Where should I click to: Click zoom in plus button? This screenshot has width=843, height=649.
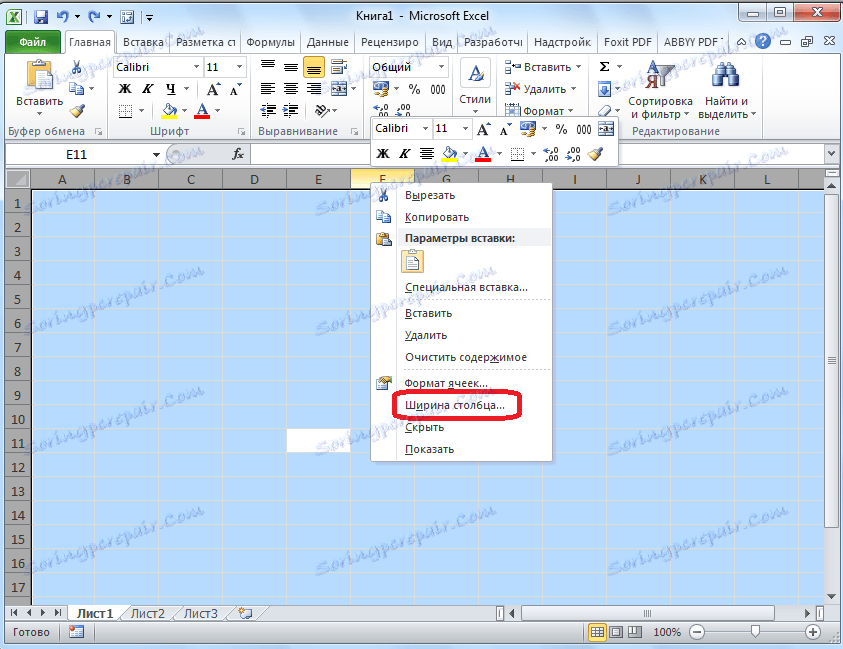[x=813, y=632]
